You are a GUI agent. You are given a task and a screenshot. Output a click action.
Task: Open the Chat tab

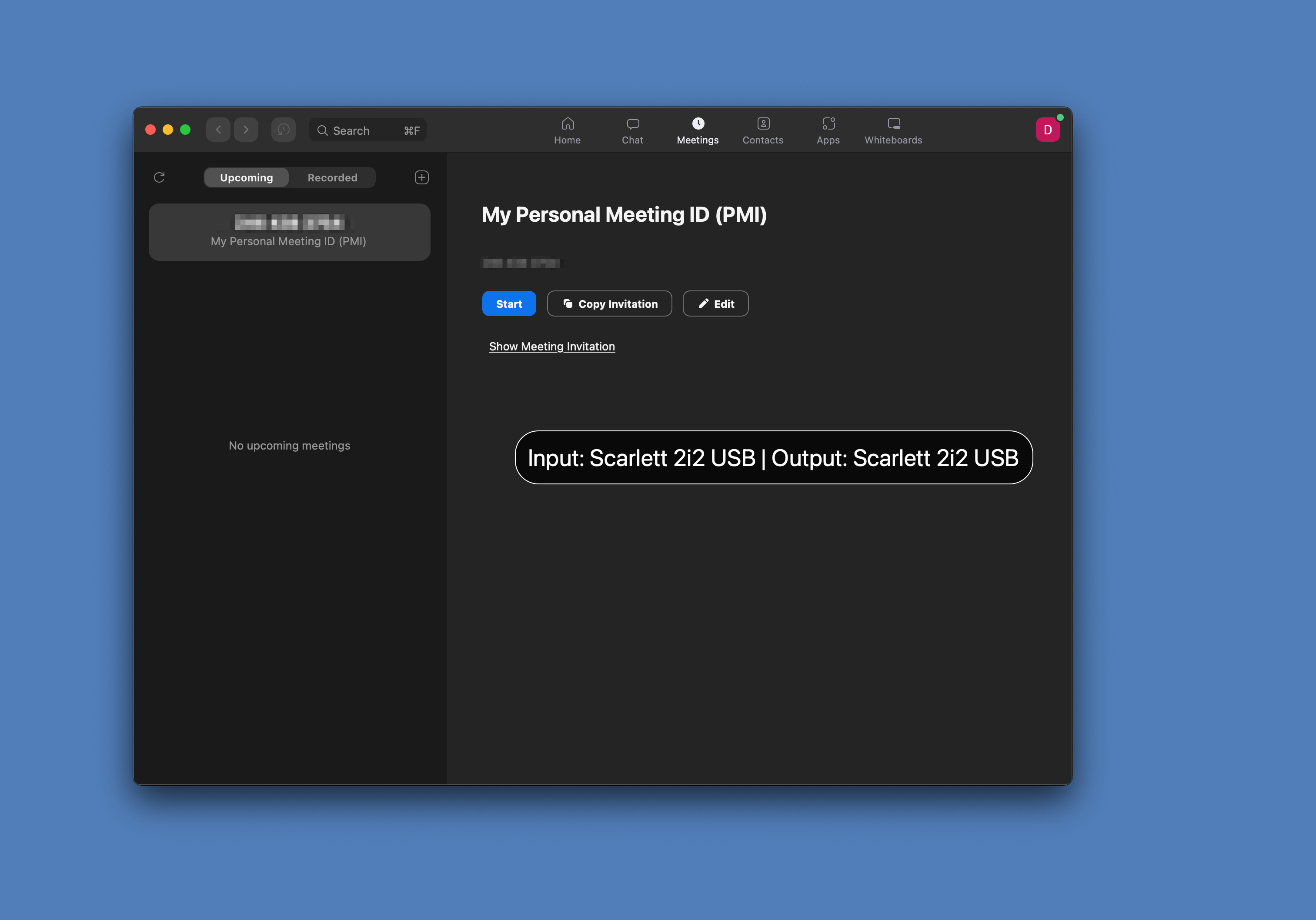(632, 130)
